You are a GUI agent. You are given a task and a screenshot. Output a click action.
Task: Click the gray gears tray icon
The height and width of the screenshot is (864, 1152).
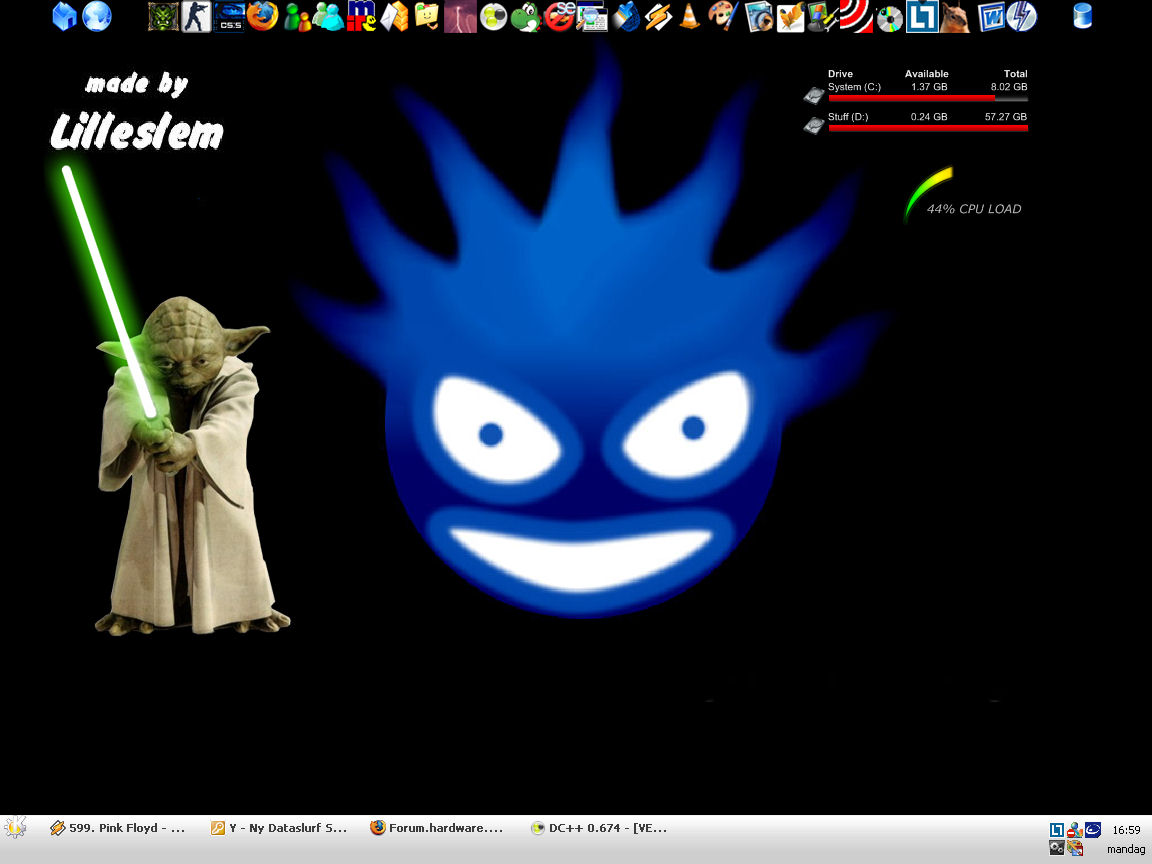[1056, 848]
